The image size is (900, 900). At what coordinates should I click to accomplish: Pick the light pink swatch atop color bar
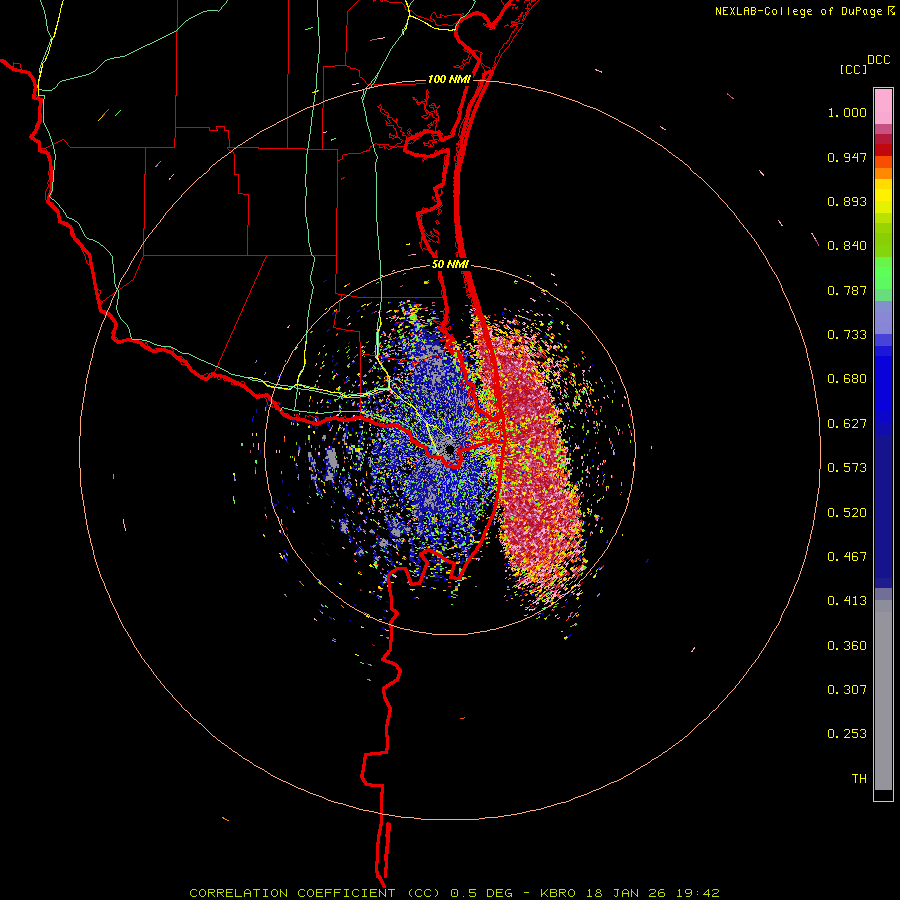[x=883, y=107]
